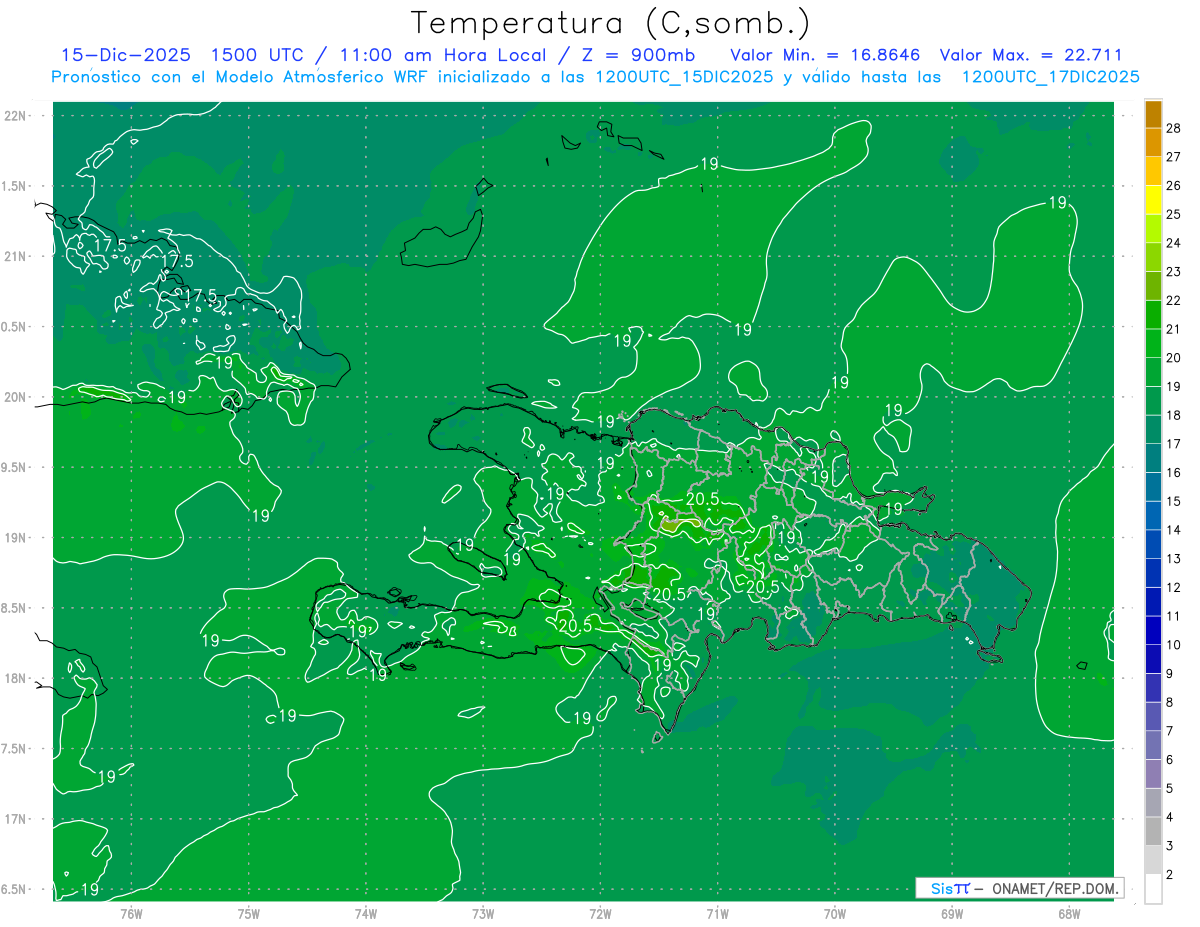Pick the yellow swatch between 25 and 26

1153,200
